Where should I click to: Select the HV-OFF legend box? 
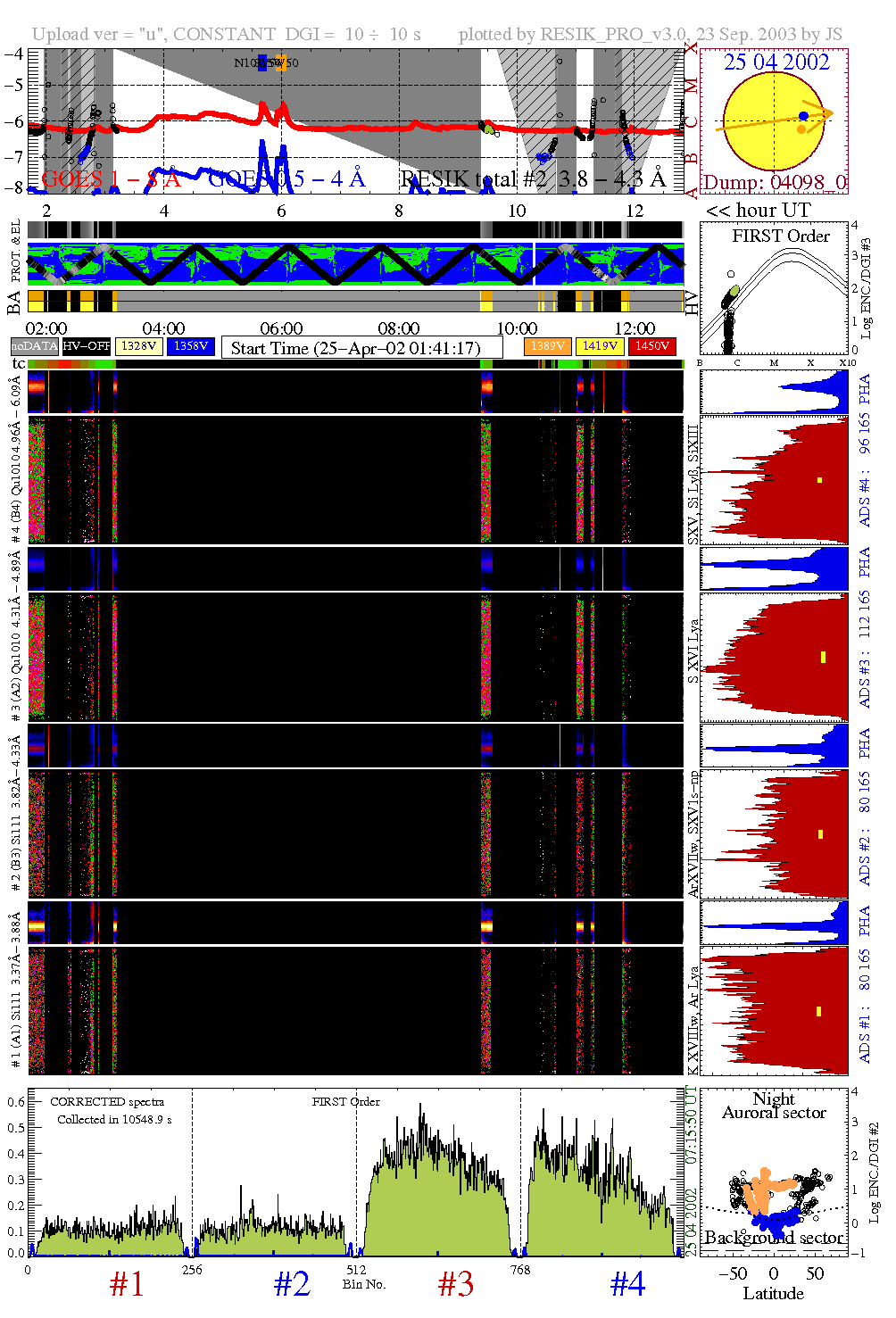pyautogui.click(x=87, y=346)
